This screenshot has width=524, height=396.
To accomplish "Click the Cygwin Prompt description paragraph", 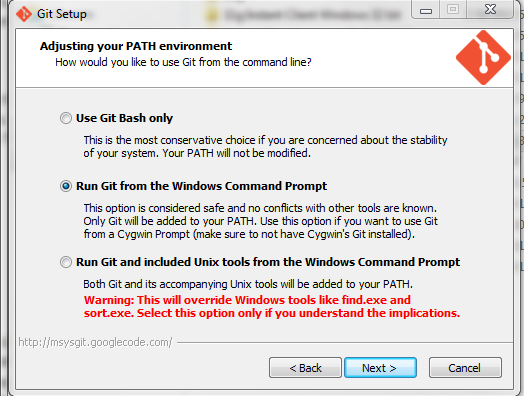I will [x=260, y=221].
